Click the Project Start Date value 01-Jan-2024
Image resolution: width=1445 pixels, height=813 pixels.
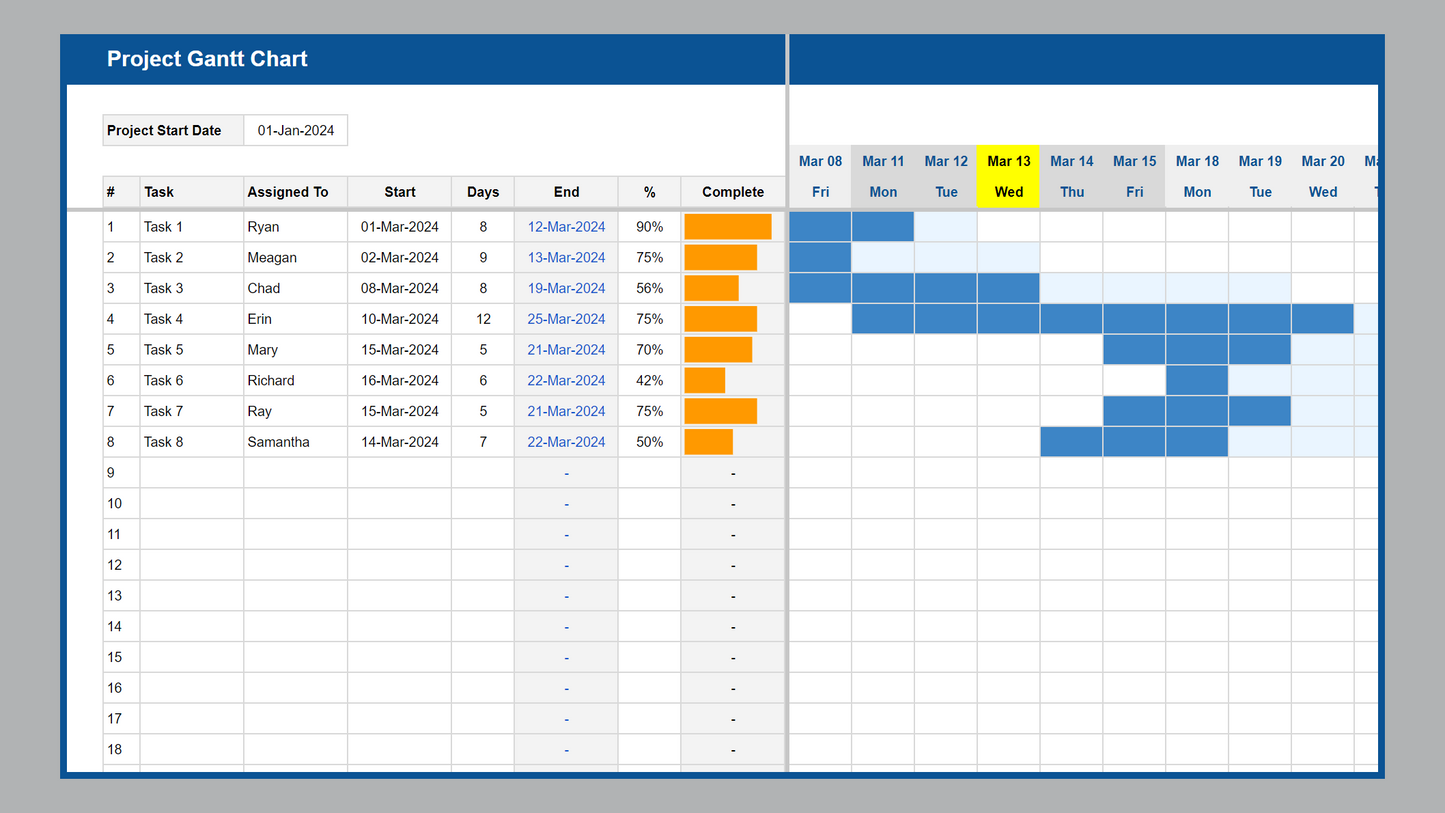click(296, 130)
